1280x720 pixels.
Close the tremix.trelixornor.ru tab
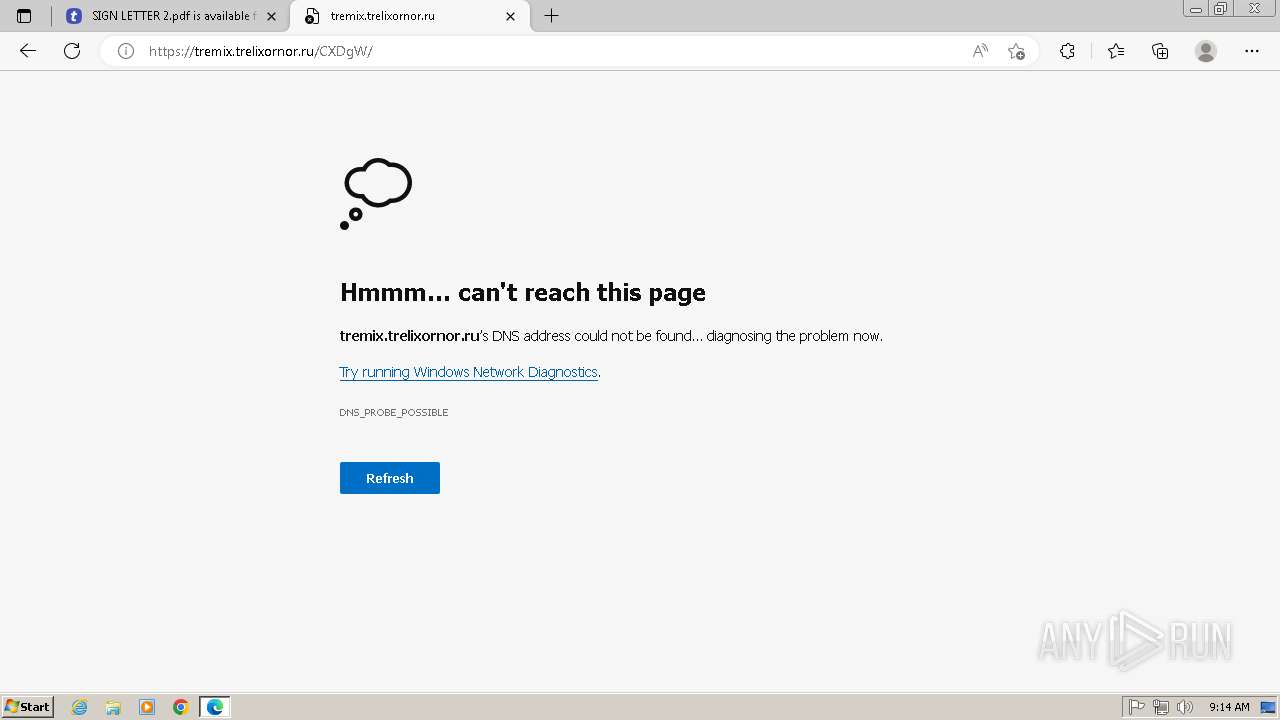coord(511,16)
